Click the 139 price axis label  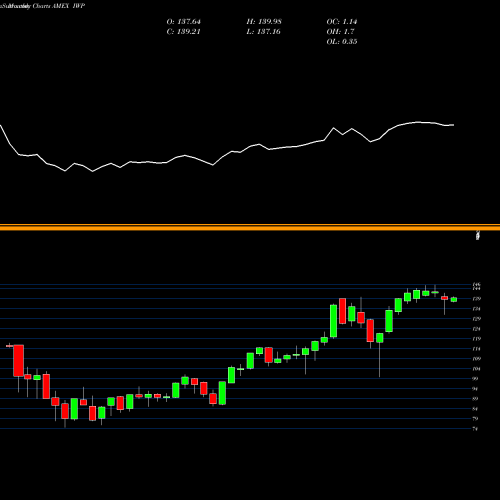[x=477, y=299]
